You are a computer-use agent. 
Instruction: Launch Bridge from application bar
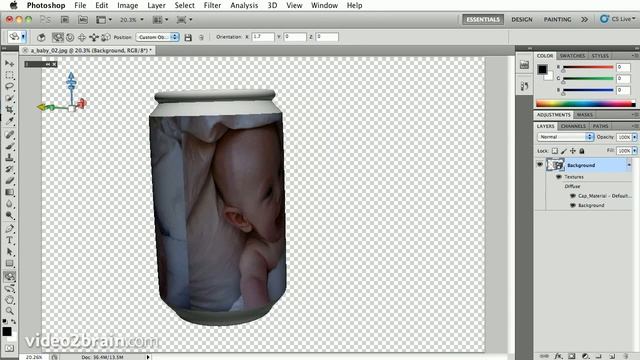pyautogui.click(x=64, y=19)
